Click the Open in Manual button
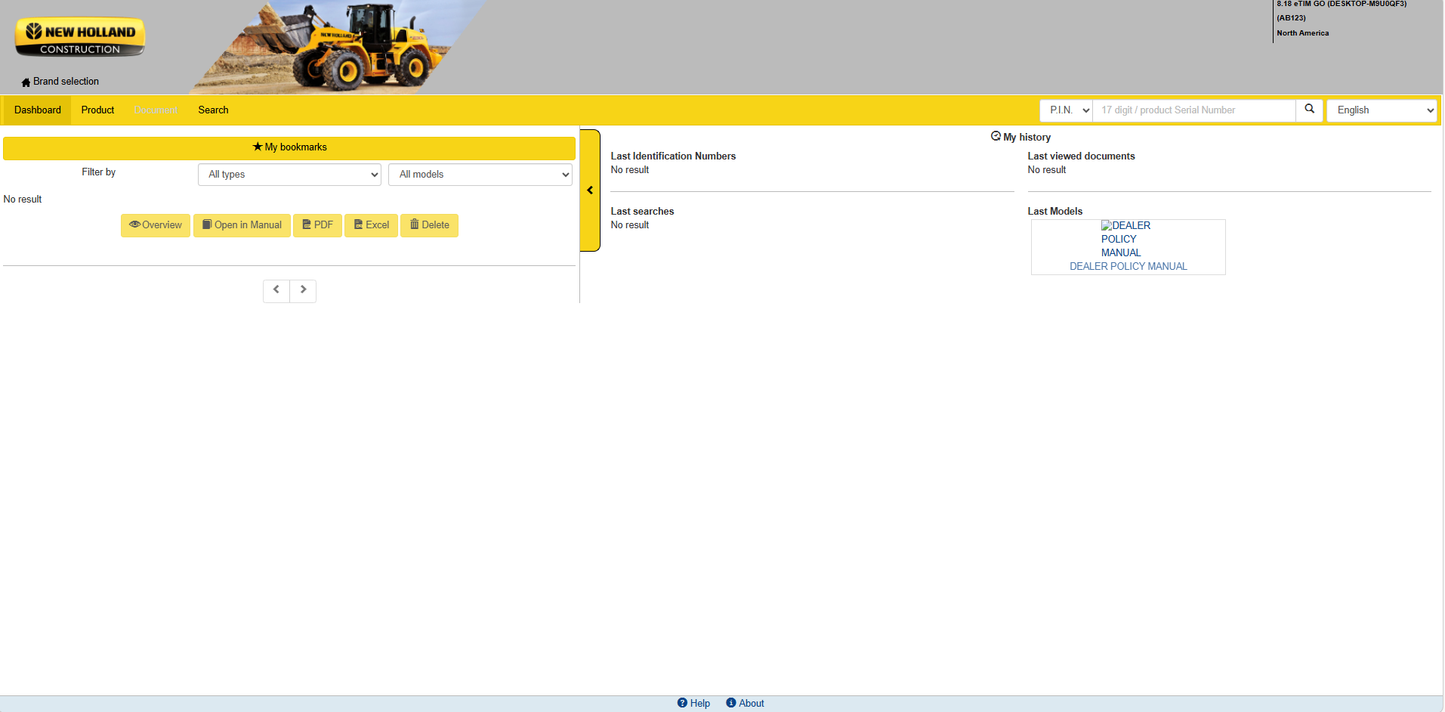Viewport: 1445px width, 712px height. 242,225
